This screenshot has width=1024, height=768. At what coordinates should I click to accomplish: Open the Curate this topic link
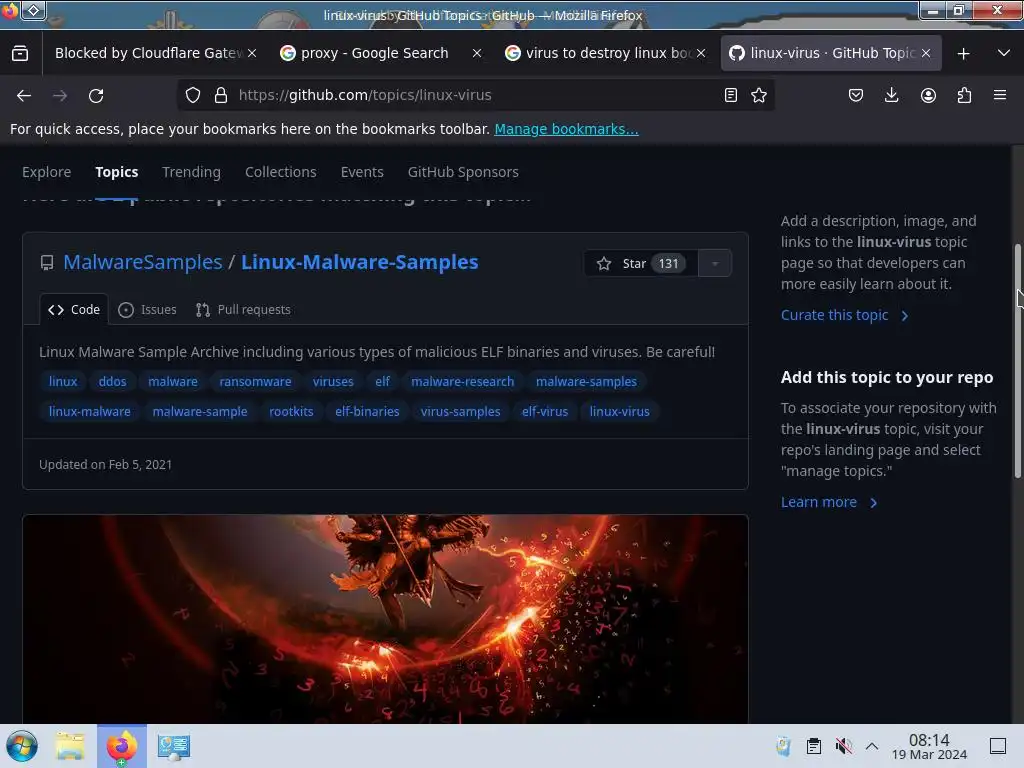(x=844, y=315)
